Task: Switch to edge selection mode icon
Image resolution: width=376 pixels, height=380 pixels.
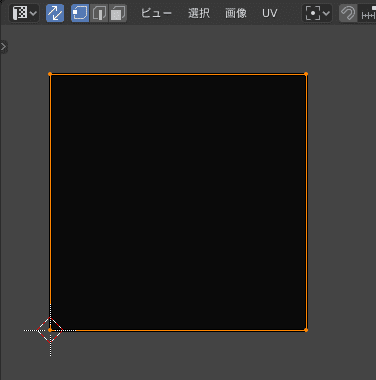Action: pos(99,13)
